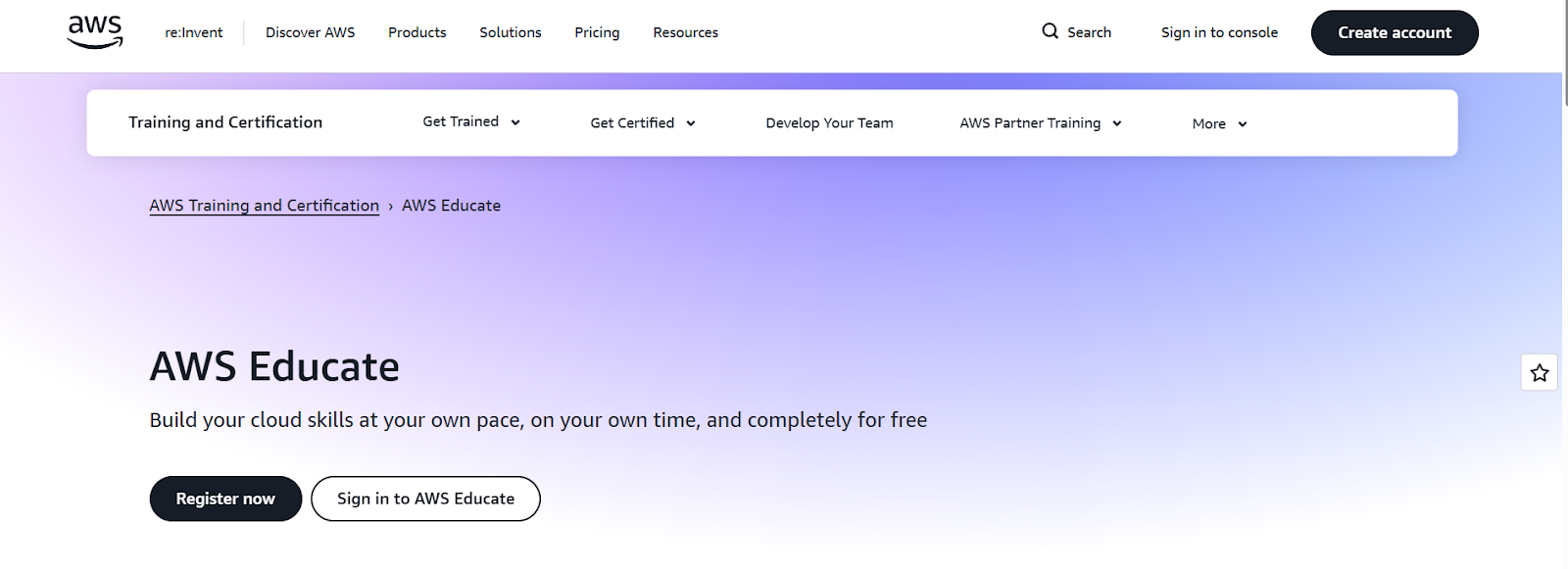The image size is (1568, 569).
Task: Click the star bookmark icon
Action: pyautogui.click(x=1540, y=372)
